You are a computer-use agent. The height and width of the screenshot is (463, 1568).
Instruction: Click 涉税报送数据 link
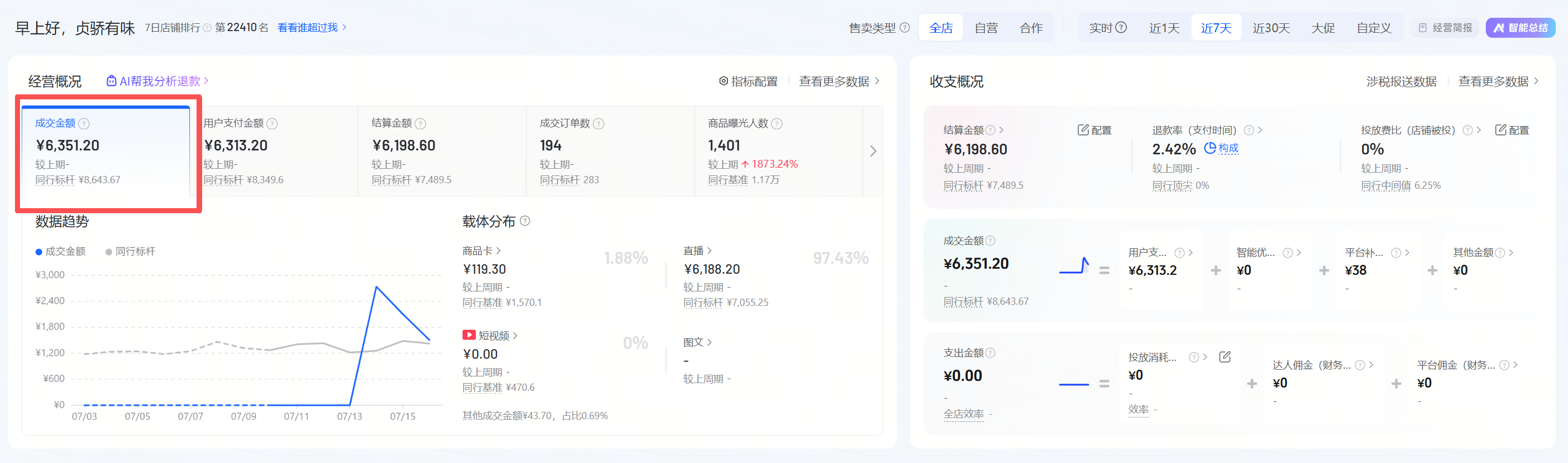tap(1401, 82)
